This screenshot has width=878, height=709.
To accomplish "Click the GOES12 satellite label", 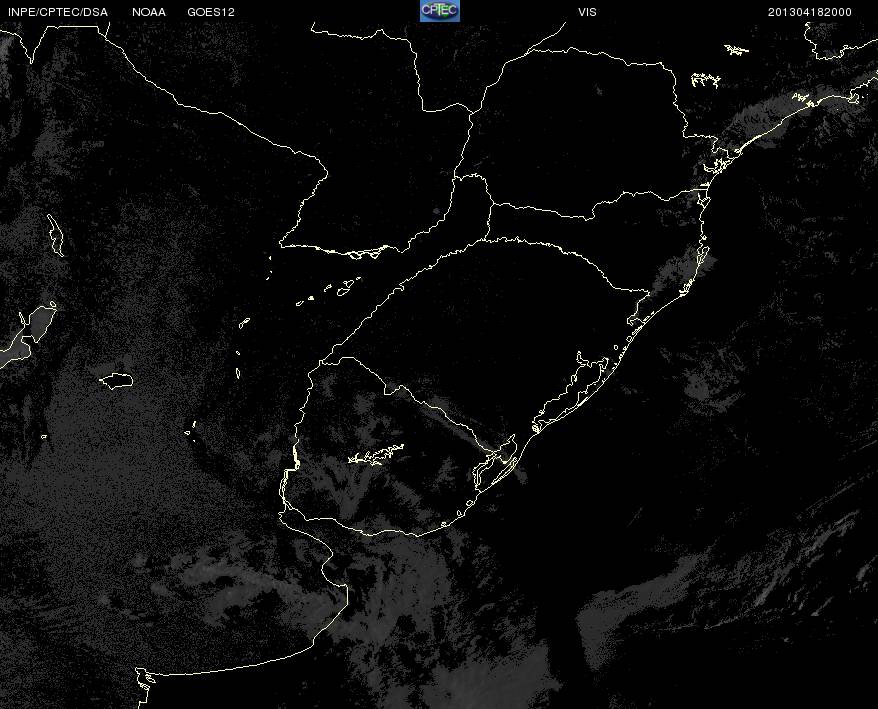I will (x=211, y=12).
